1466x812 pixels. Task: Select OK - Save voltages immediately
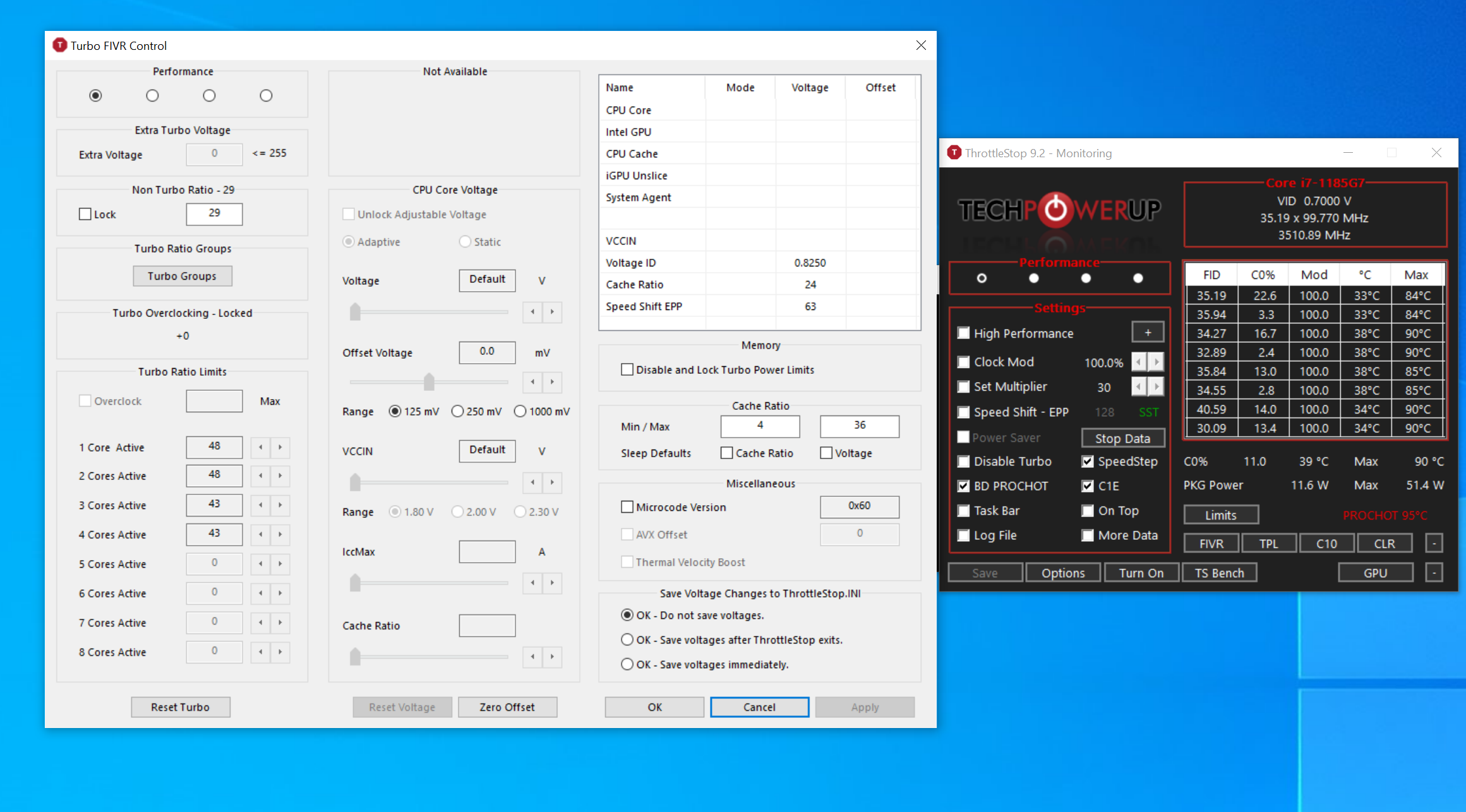pos(627,664)
